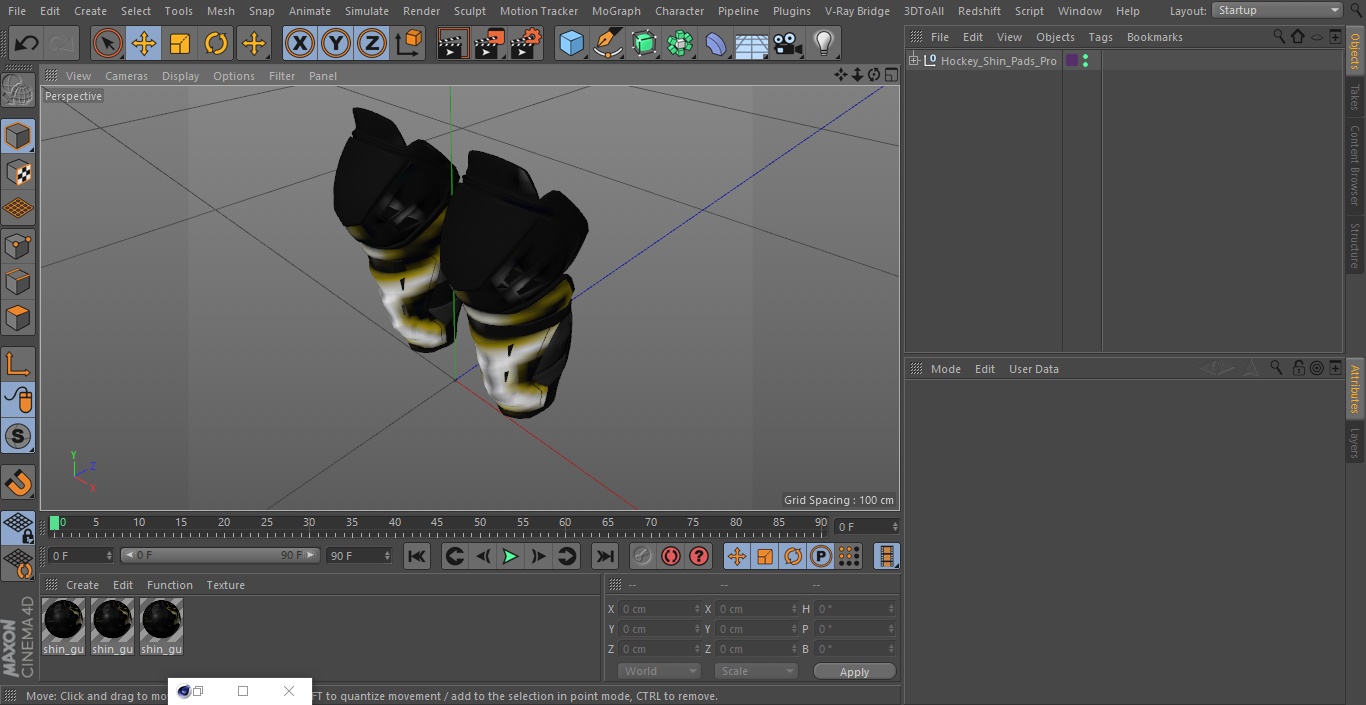Add a Camera object

[x=788, y=43]
